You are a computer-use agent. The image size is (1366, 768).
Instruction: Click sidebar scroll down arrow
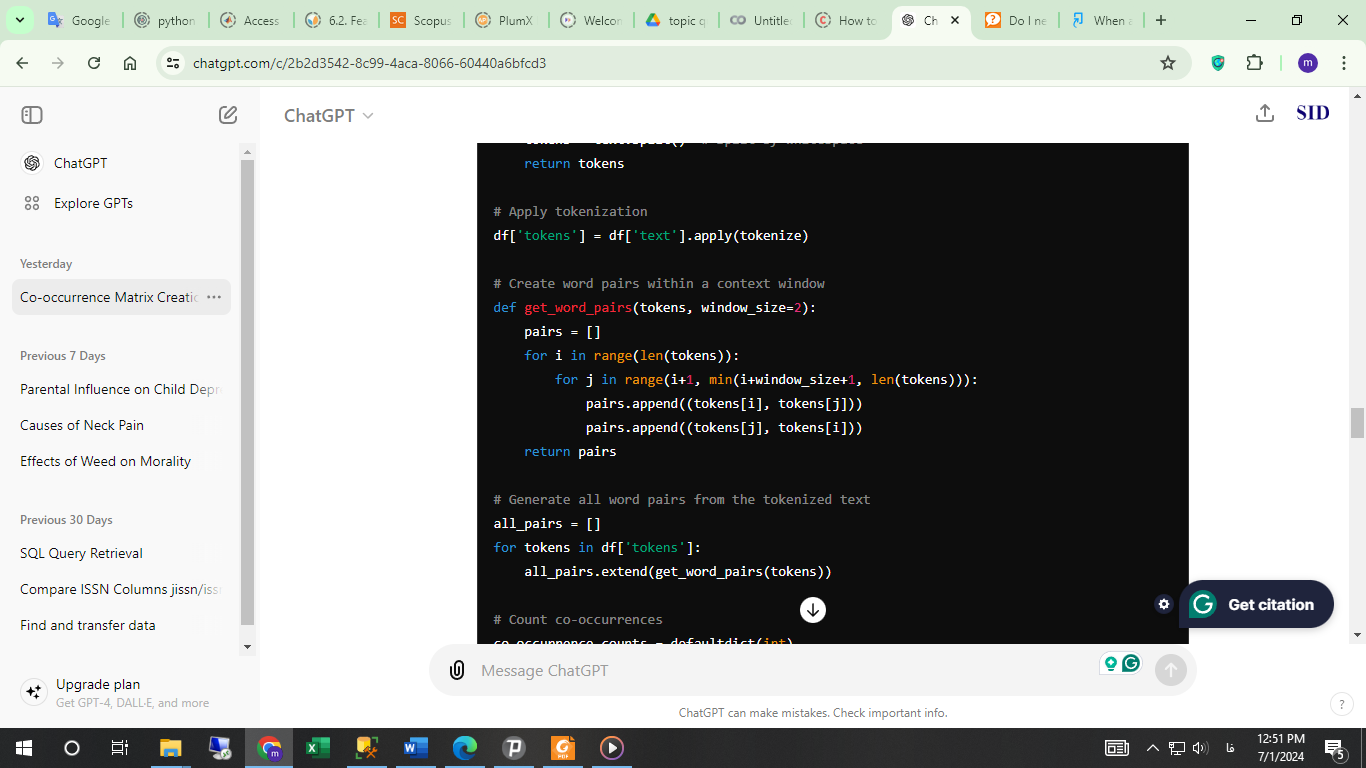247,647
